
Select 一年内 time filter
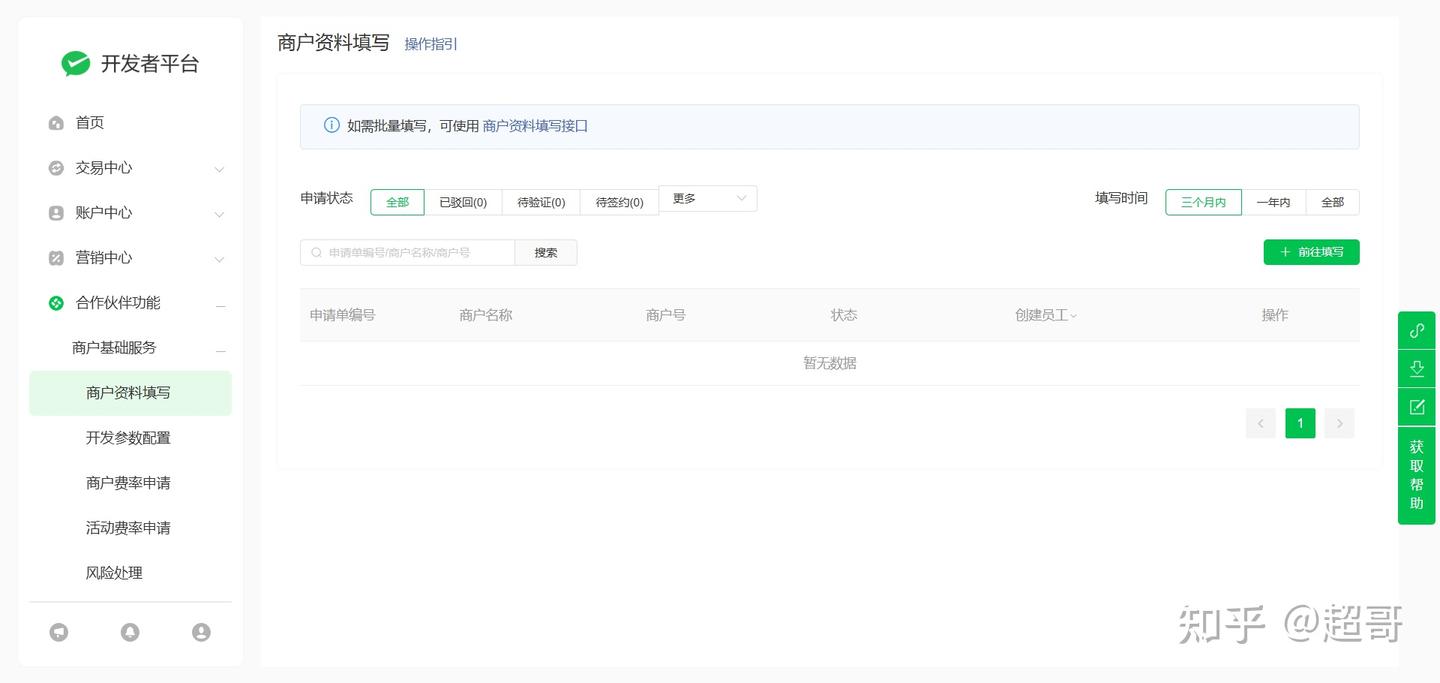(1273, 202)
